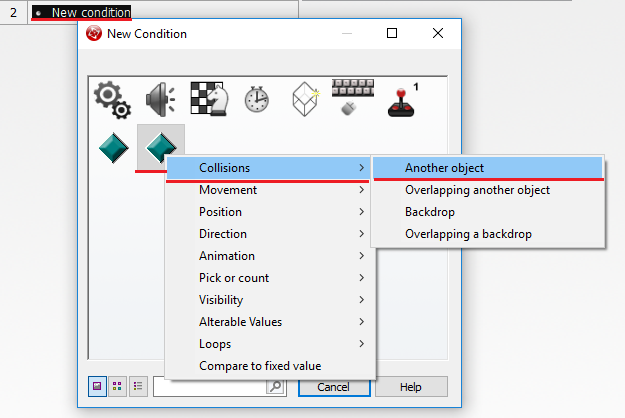Screen dimensions: 625x418
Task: Open the Collisions submenu
Action: point(268,168)
